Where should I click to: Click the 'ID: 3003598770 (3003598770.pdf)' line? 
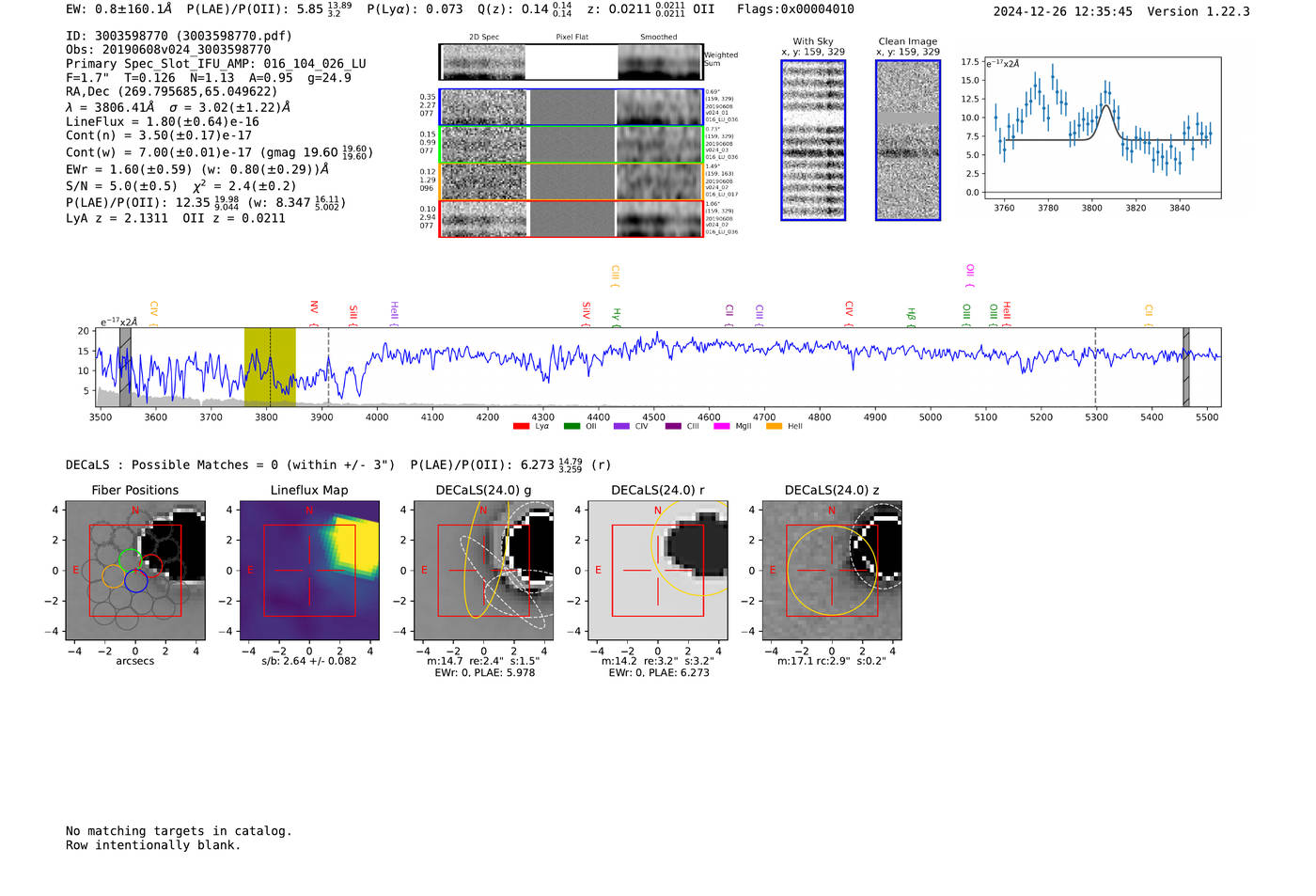179,36
